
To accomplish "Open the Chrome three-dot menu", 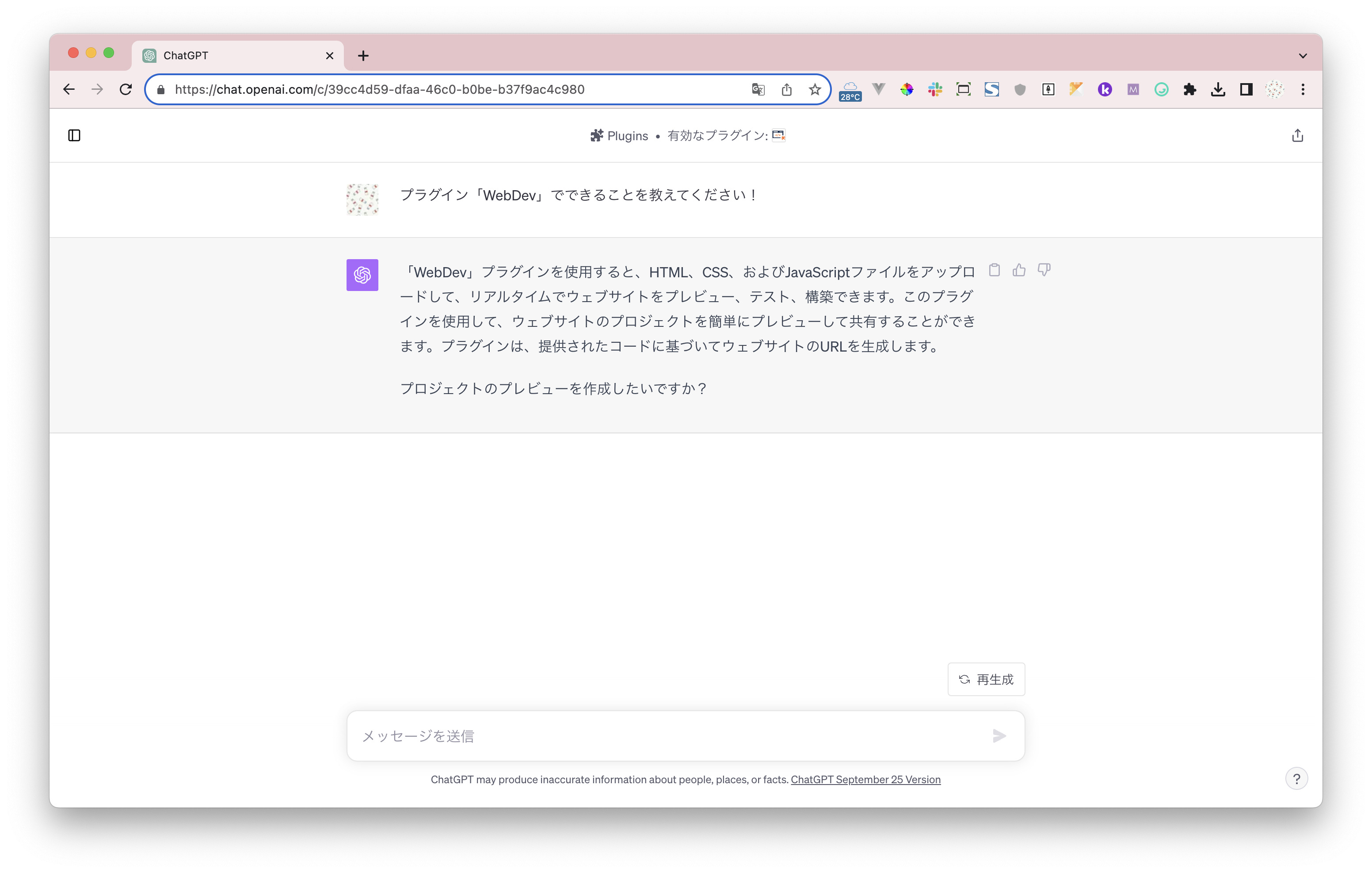I will point(1303,89).
